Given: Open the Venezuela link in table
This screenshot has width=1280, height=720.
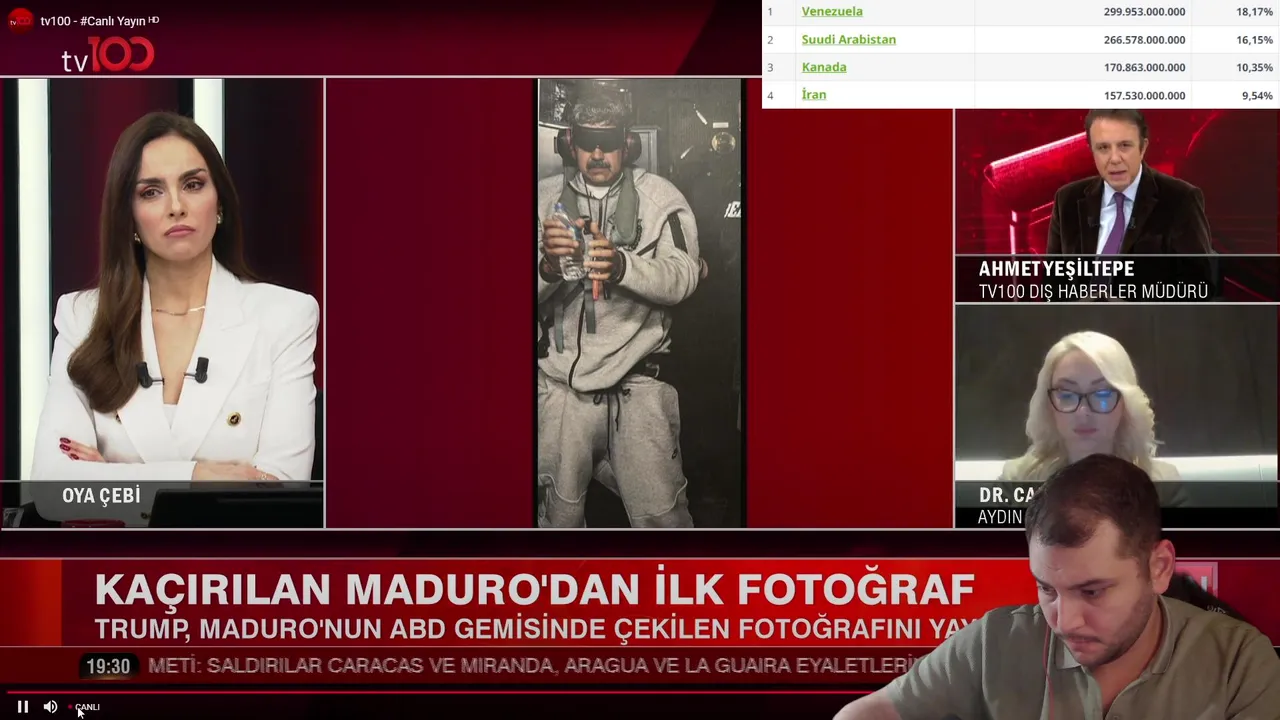Looking at the screenshot, I should coord(832,11).
